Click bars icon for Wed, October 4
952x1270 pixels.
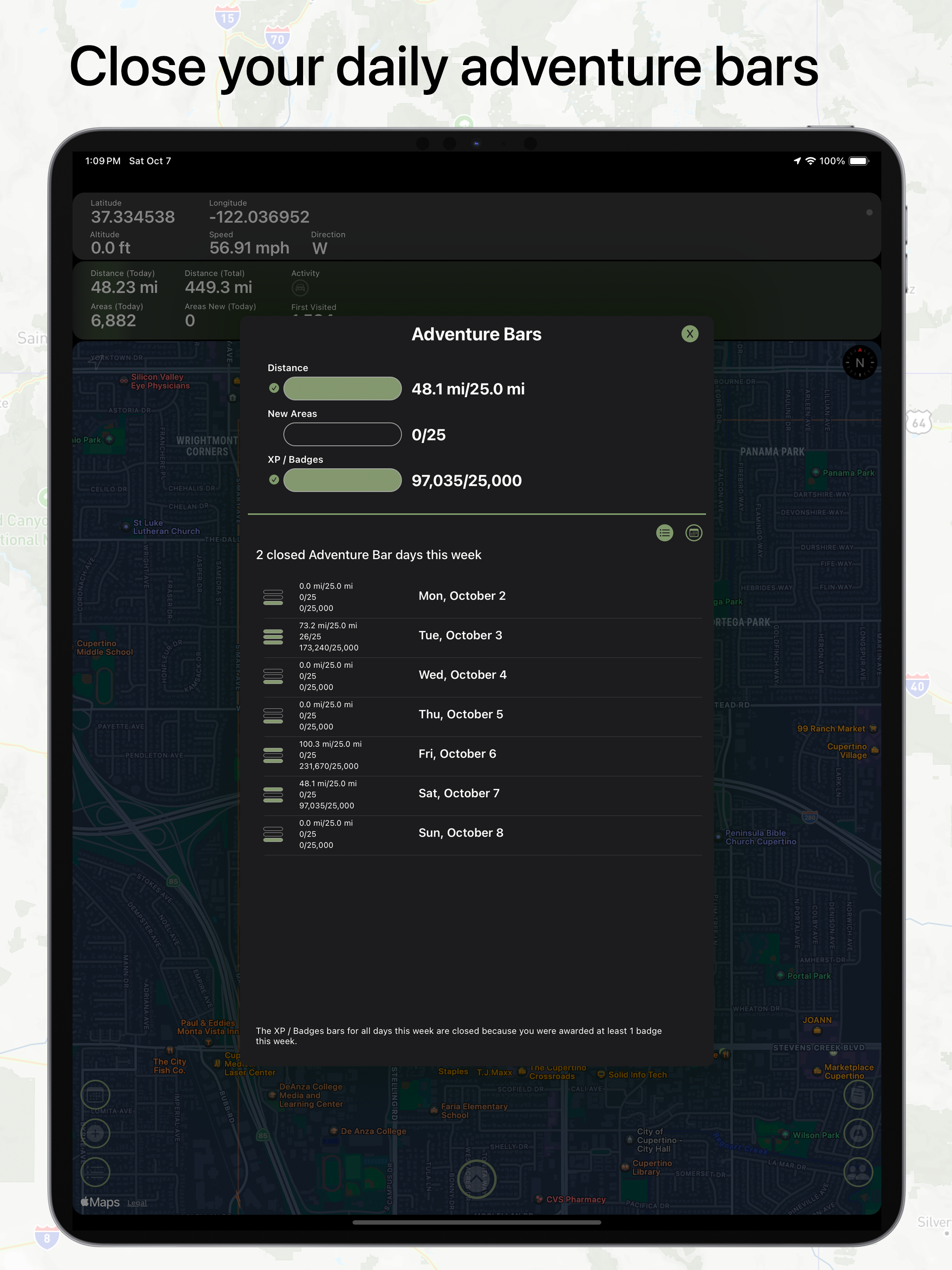pos(273,676)
